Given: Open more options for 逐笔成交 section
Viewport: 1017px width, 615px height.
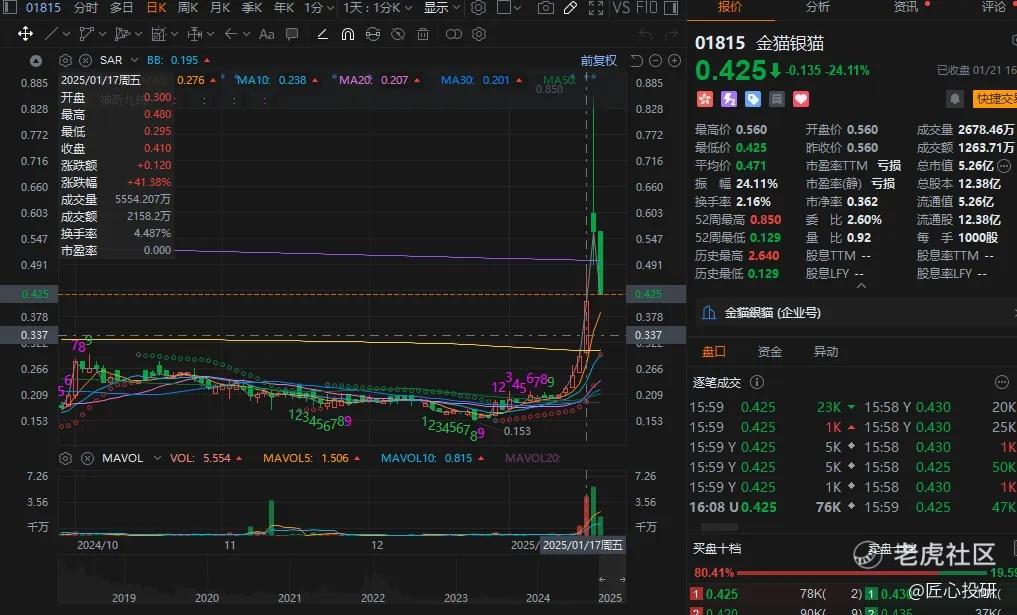Looking at the screenshot, I should point(1001,382).
